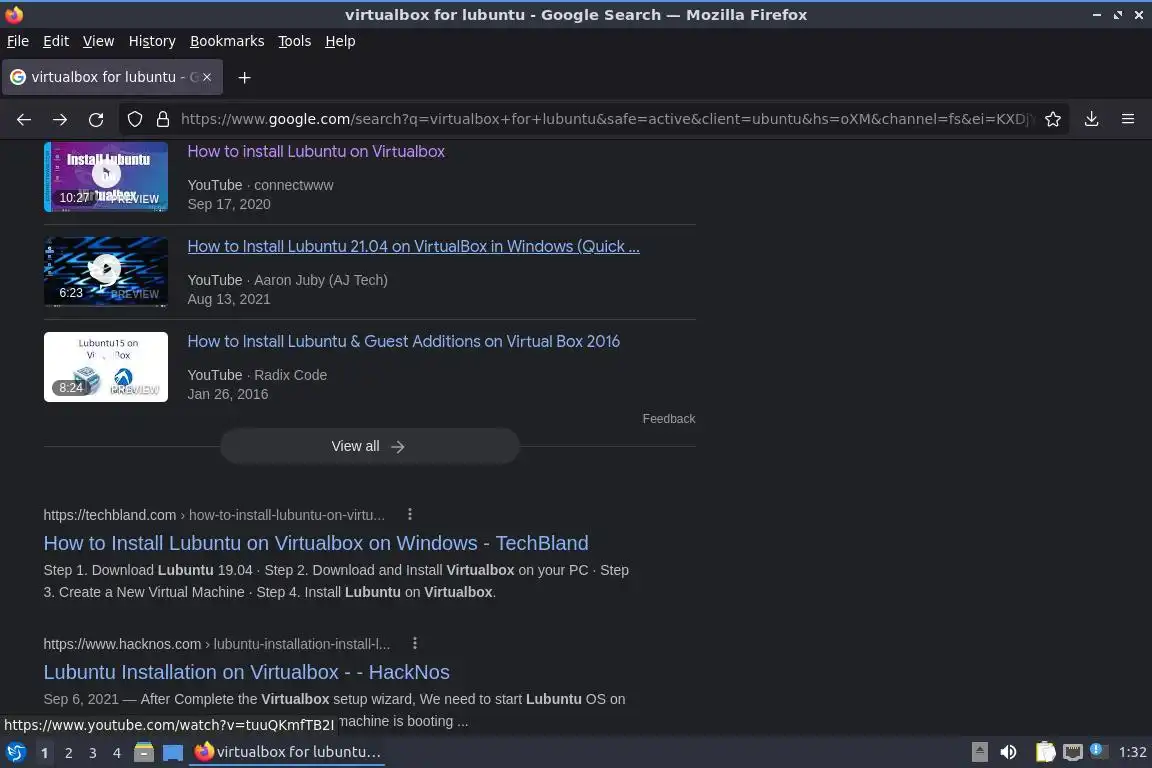This screenshot has height=768, width=1152.
Task: Open the three-dot menu beside techbland.com
Action: [x=410, y=514]
